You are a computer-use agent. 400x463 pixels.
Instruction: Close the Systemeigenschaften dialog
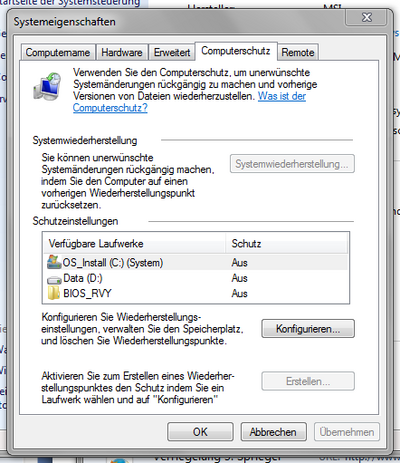pos(366,17)
